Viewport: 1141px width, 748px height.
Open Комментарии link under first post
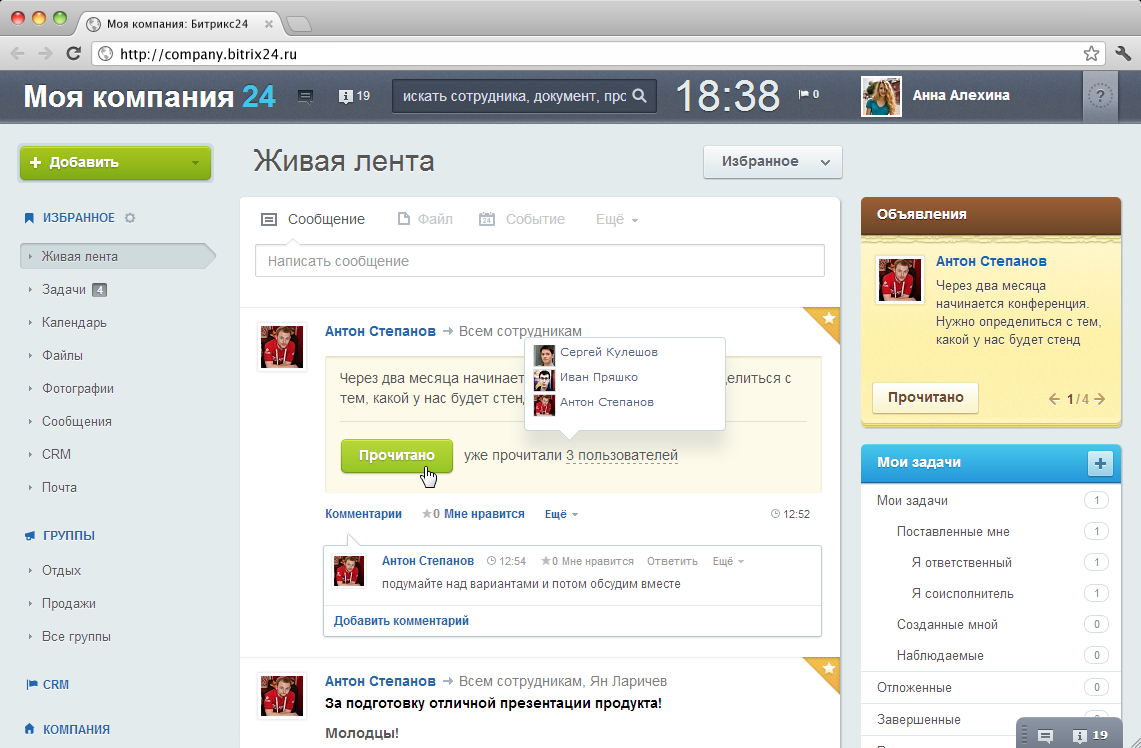tap(363, 514)
